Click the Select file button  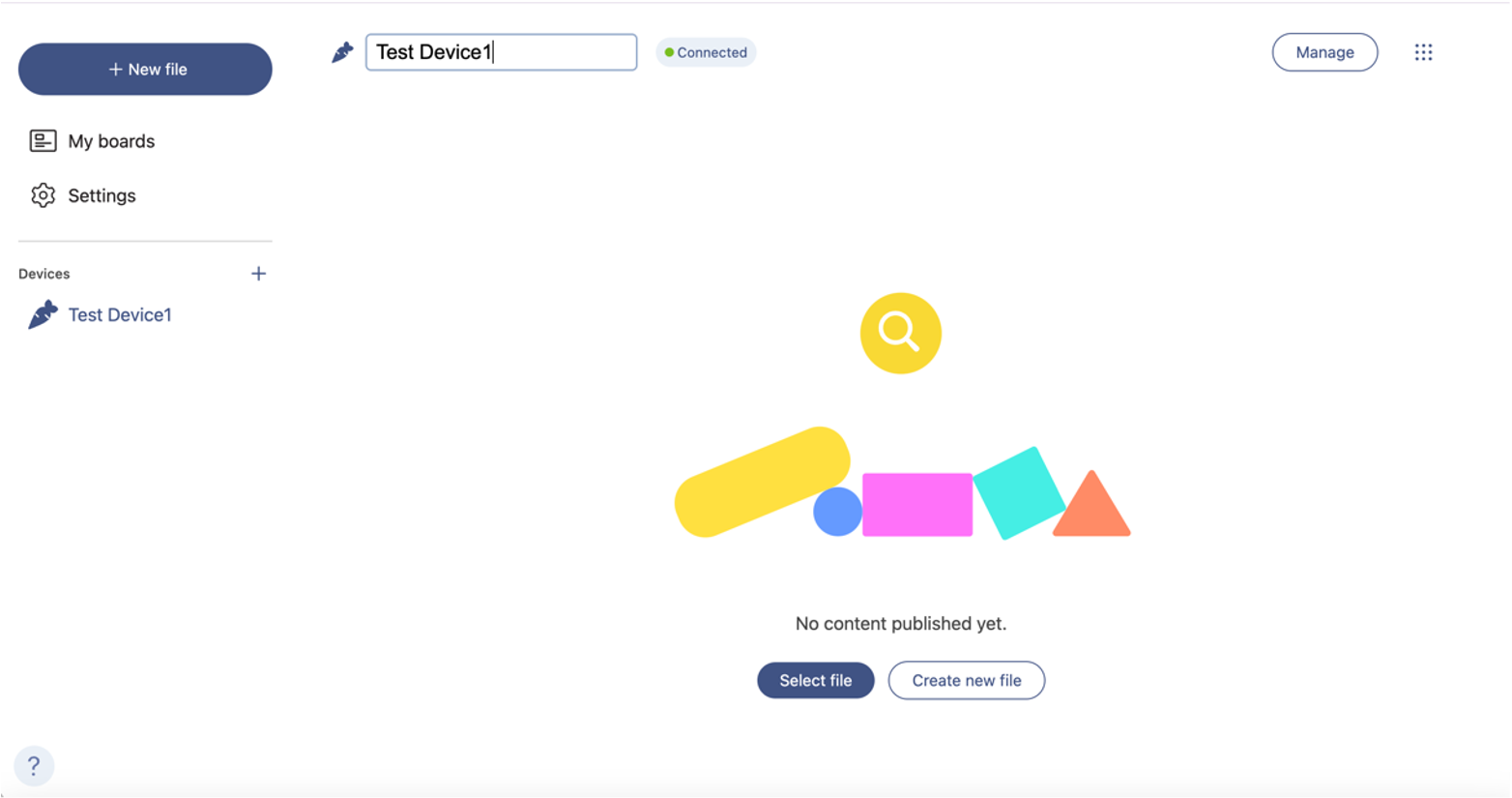tap(815, 680)
